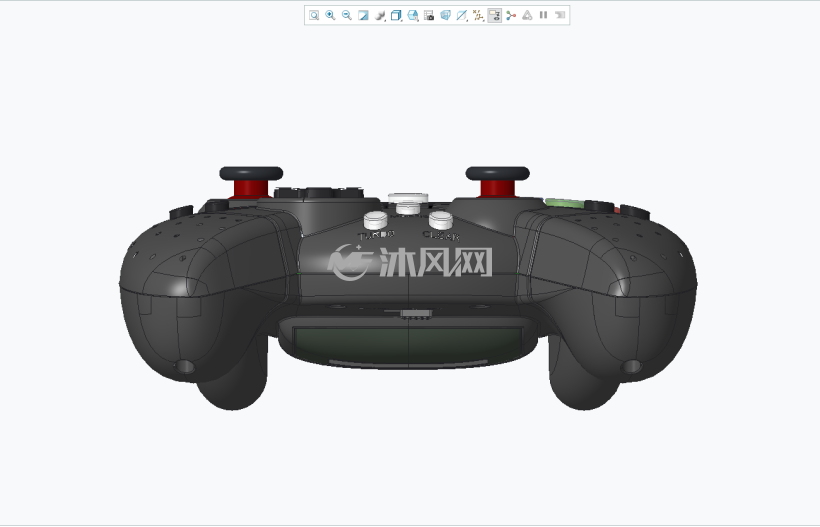
Task: Toggle the Annotation Display icon
Action: click(x=494, y=15)
